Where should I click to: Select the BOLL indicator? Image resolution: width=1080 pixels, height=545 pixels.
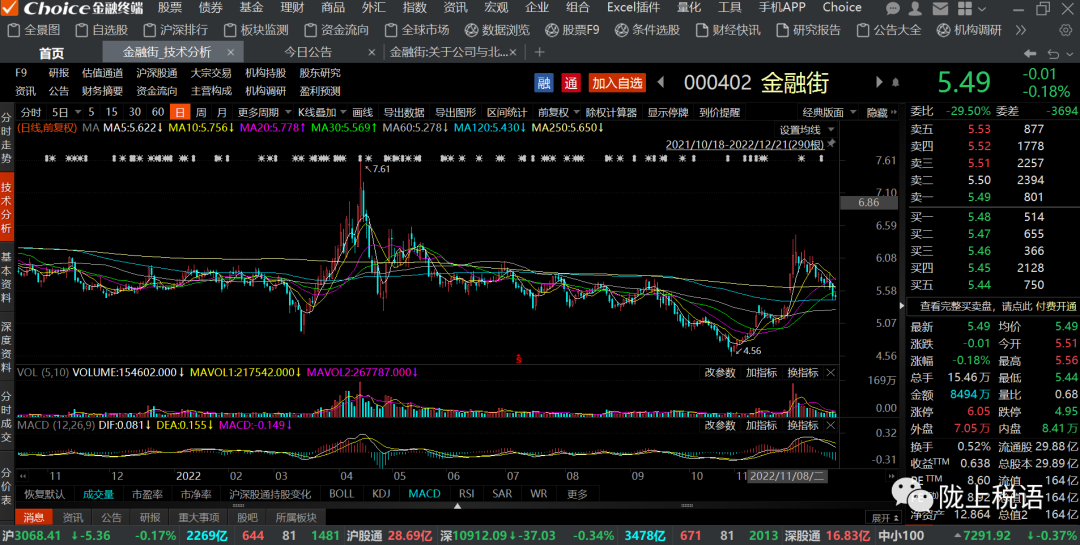pyautogui.click(x=342, y=494)
